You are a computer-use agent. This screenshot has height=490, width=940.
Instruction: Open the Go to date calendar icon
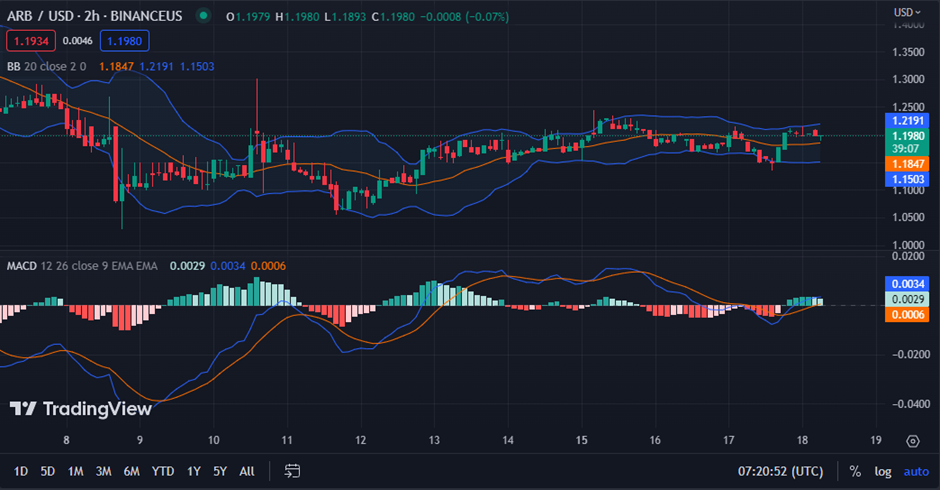[x=292, y=471]
